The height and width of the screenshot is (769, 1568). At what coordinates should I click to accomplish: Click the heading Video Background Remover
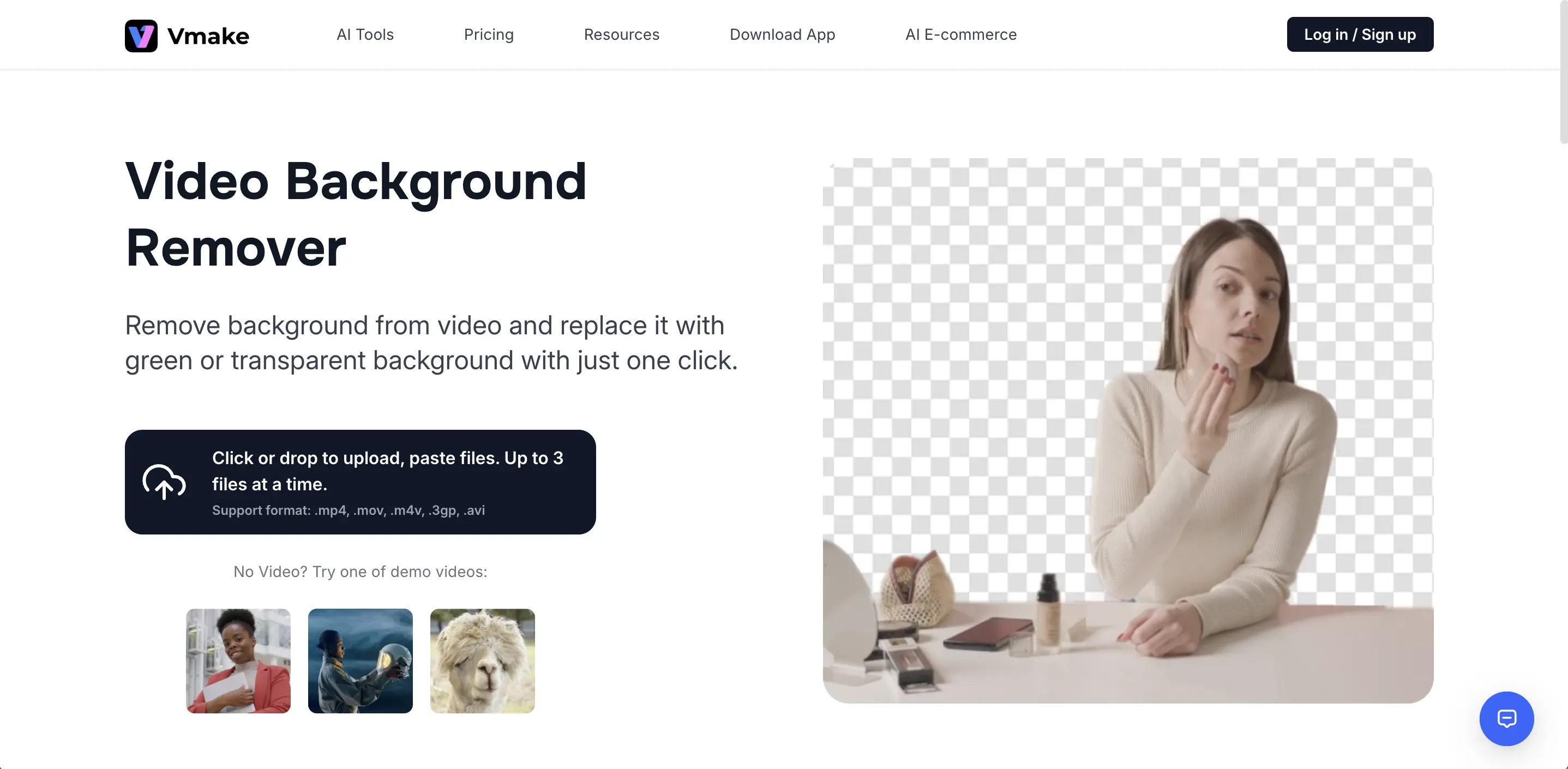(356, 213)
